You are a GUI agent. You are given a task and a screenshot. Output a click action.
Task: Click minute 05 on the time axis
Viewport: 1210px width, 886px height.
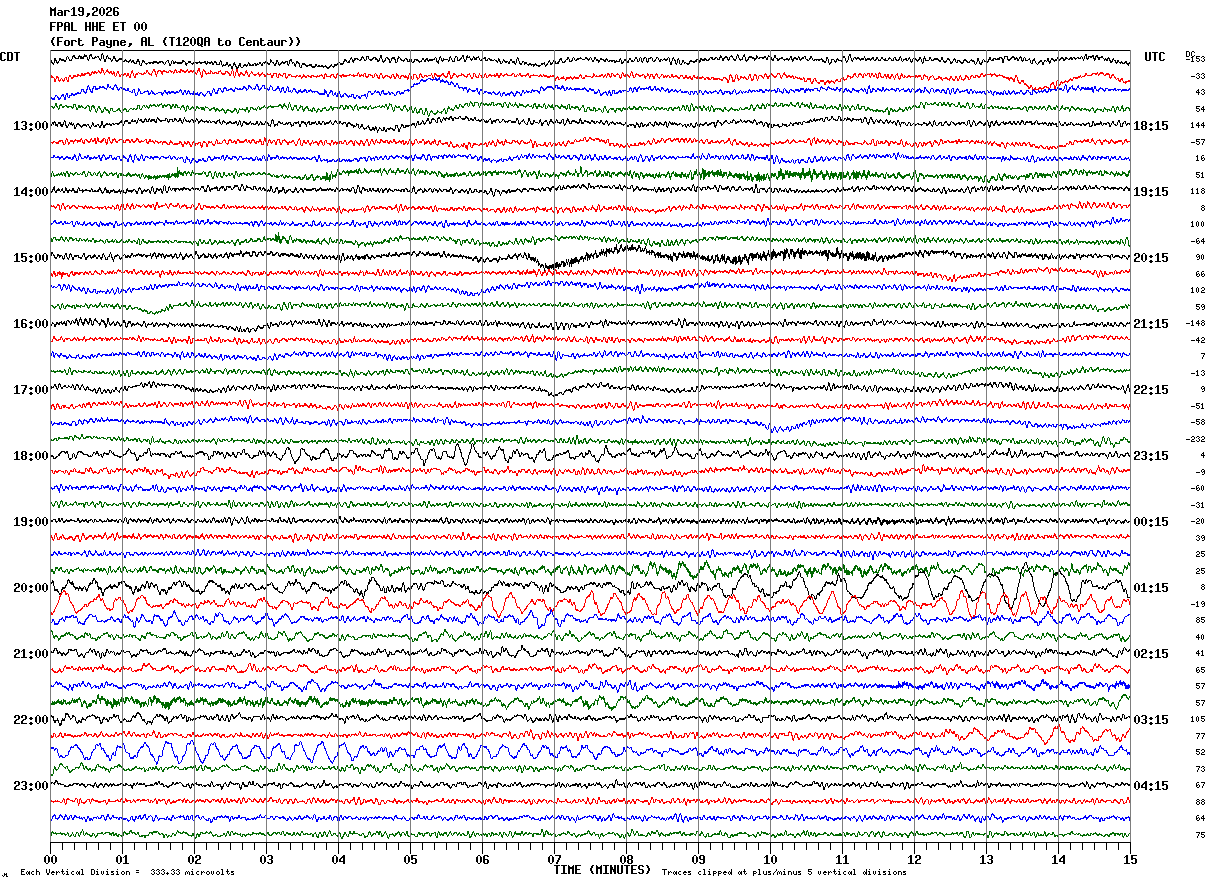410,859
